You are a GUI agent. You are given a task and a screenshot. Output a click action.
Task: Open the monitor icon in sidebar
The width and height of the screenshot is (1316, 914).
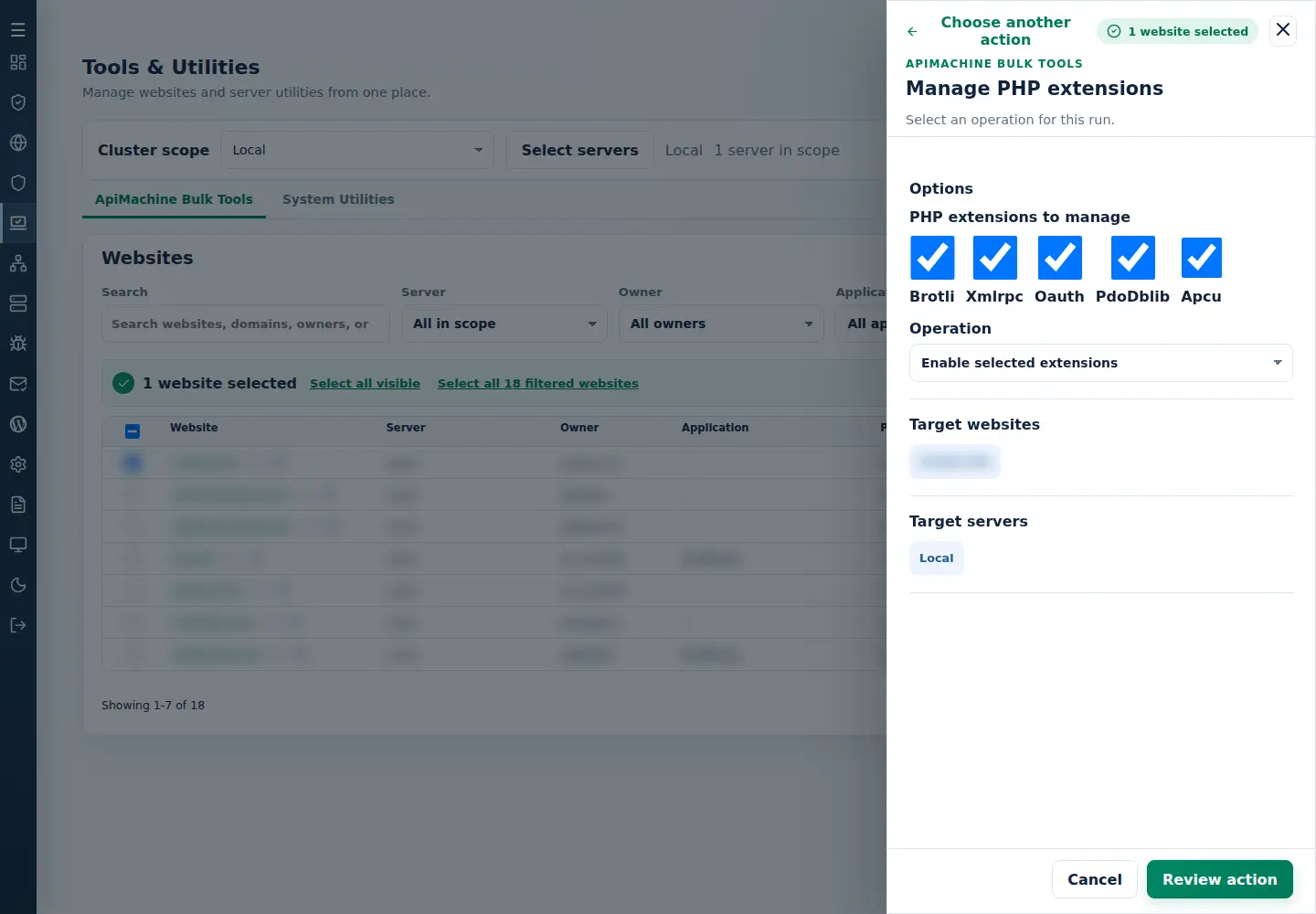tap(18, 545)
